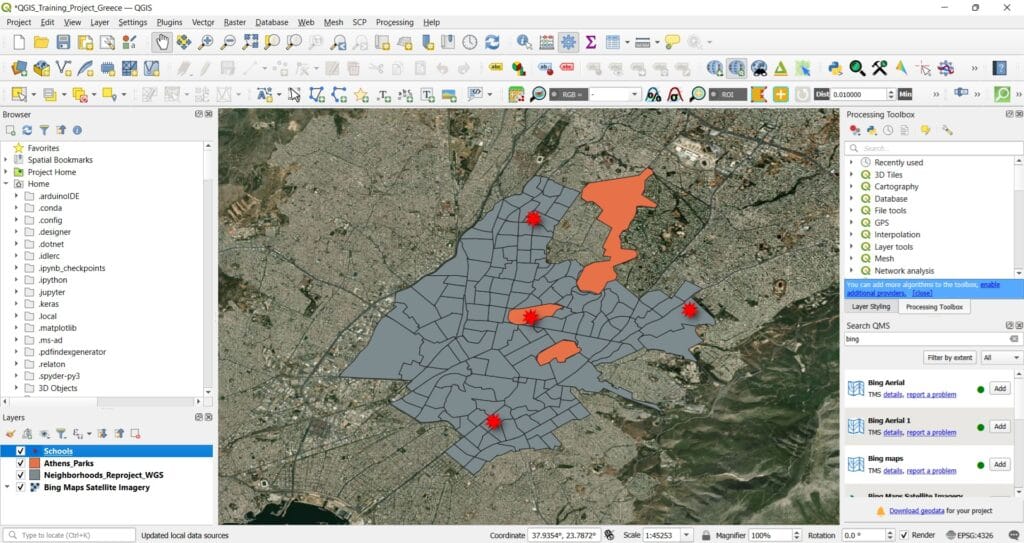Screen dimensions: 1024x543
Task: Click the Refresh icon in Browser panel
Action: pyautogui.click(x=27, y=130)
